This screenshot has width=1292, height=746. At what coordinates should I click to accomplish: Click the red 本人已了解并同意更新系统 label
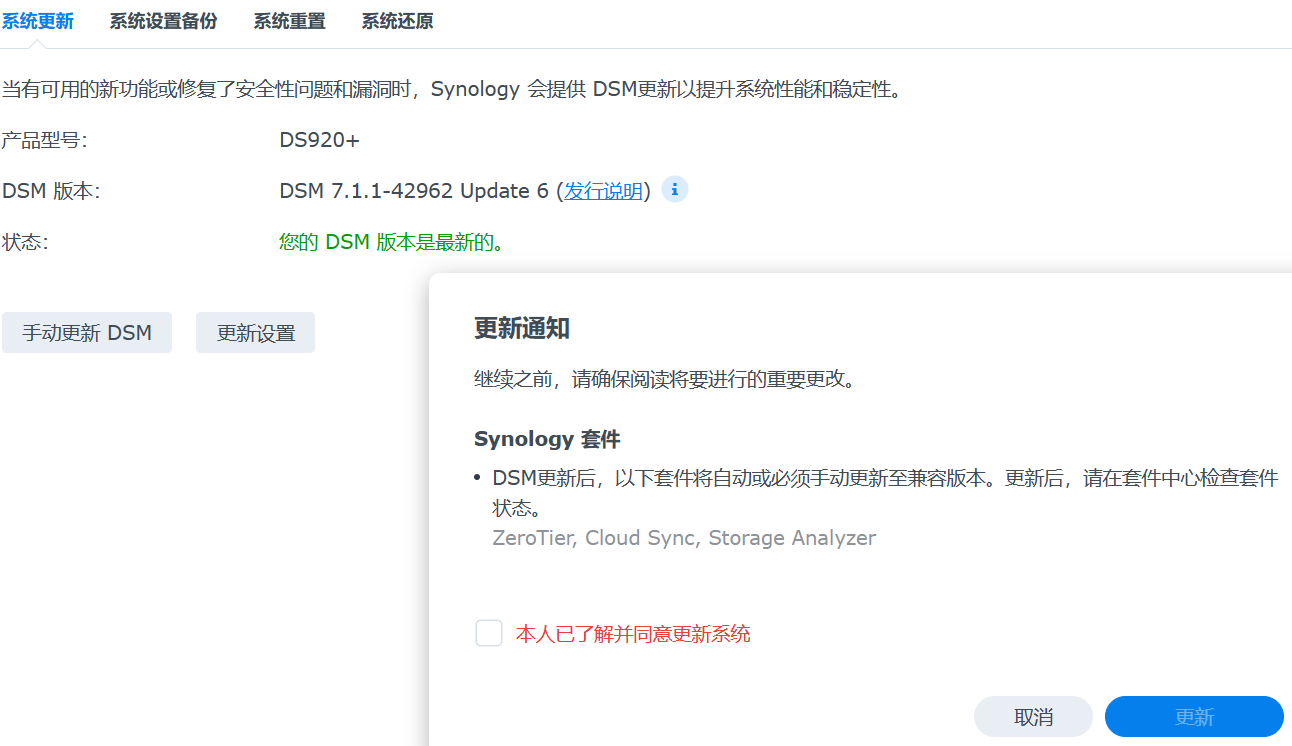633,633
